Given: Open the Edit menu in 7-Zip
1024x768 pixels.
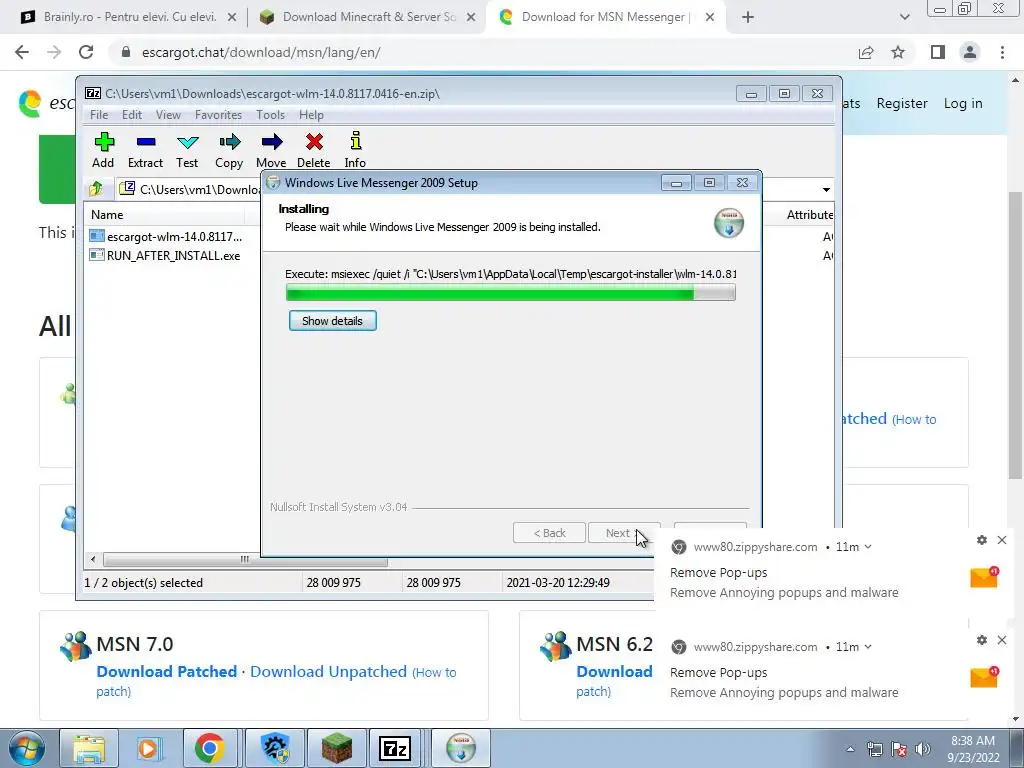Looking at the screenshot, I should click(x=132, y=115).
